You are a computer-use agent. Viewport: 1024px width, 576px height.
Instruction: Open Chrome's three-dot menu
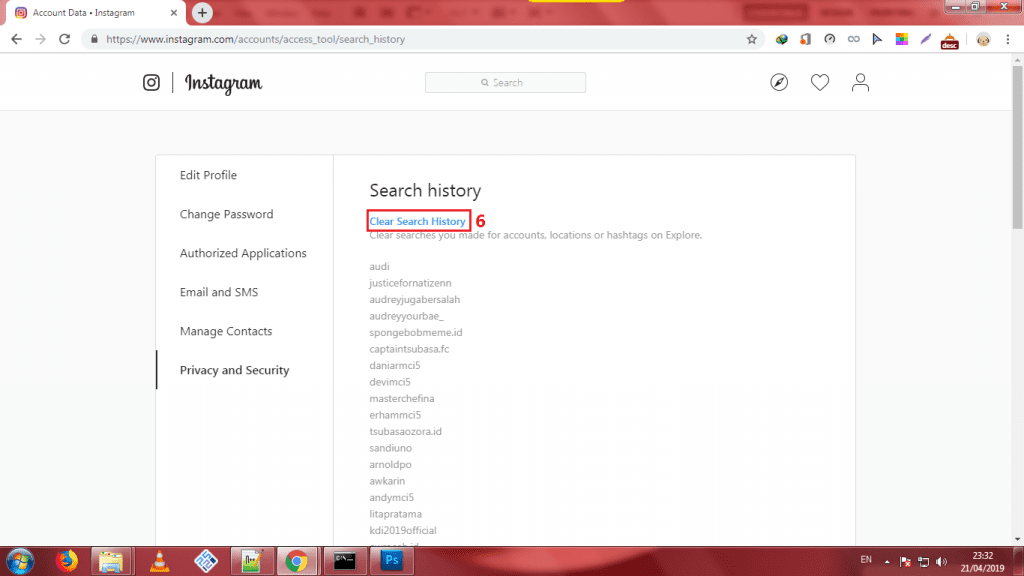(x=1008, y=39)
